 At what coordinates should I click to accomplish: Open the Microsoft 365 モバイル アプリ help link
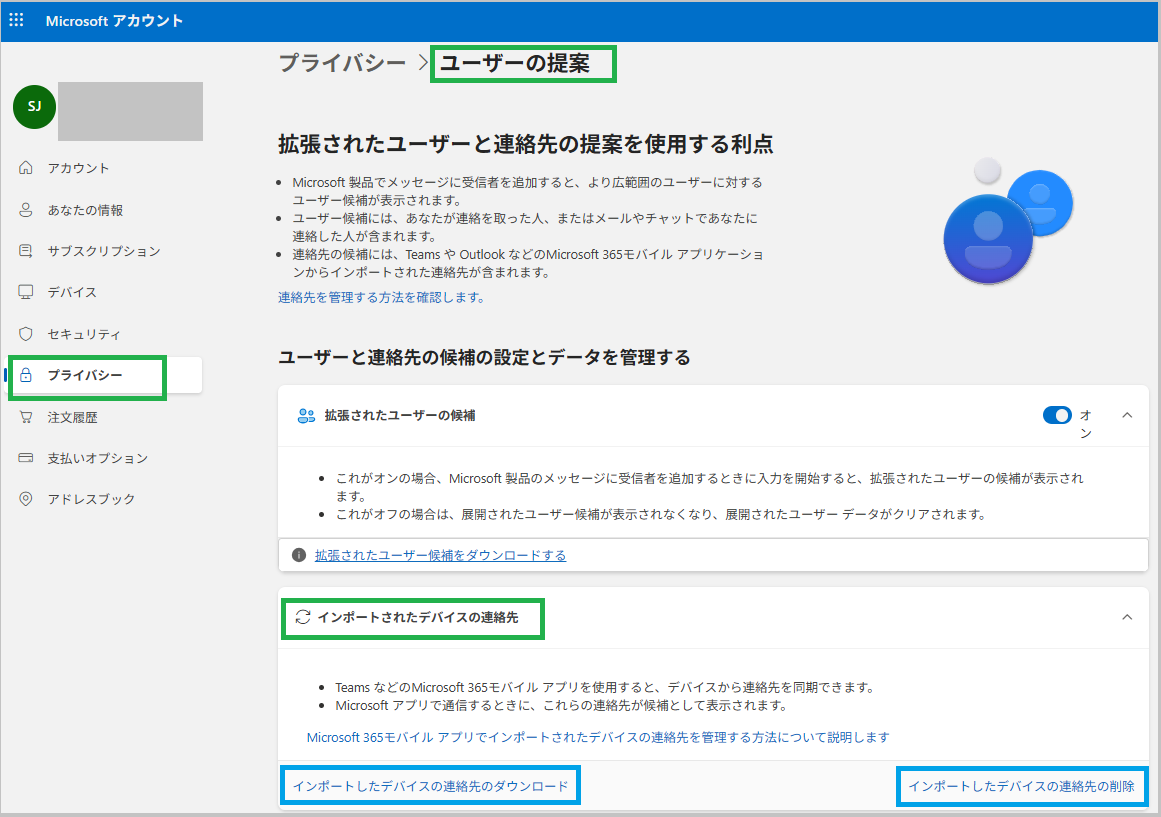598,737
